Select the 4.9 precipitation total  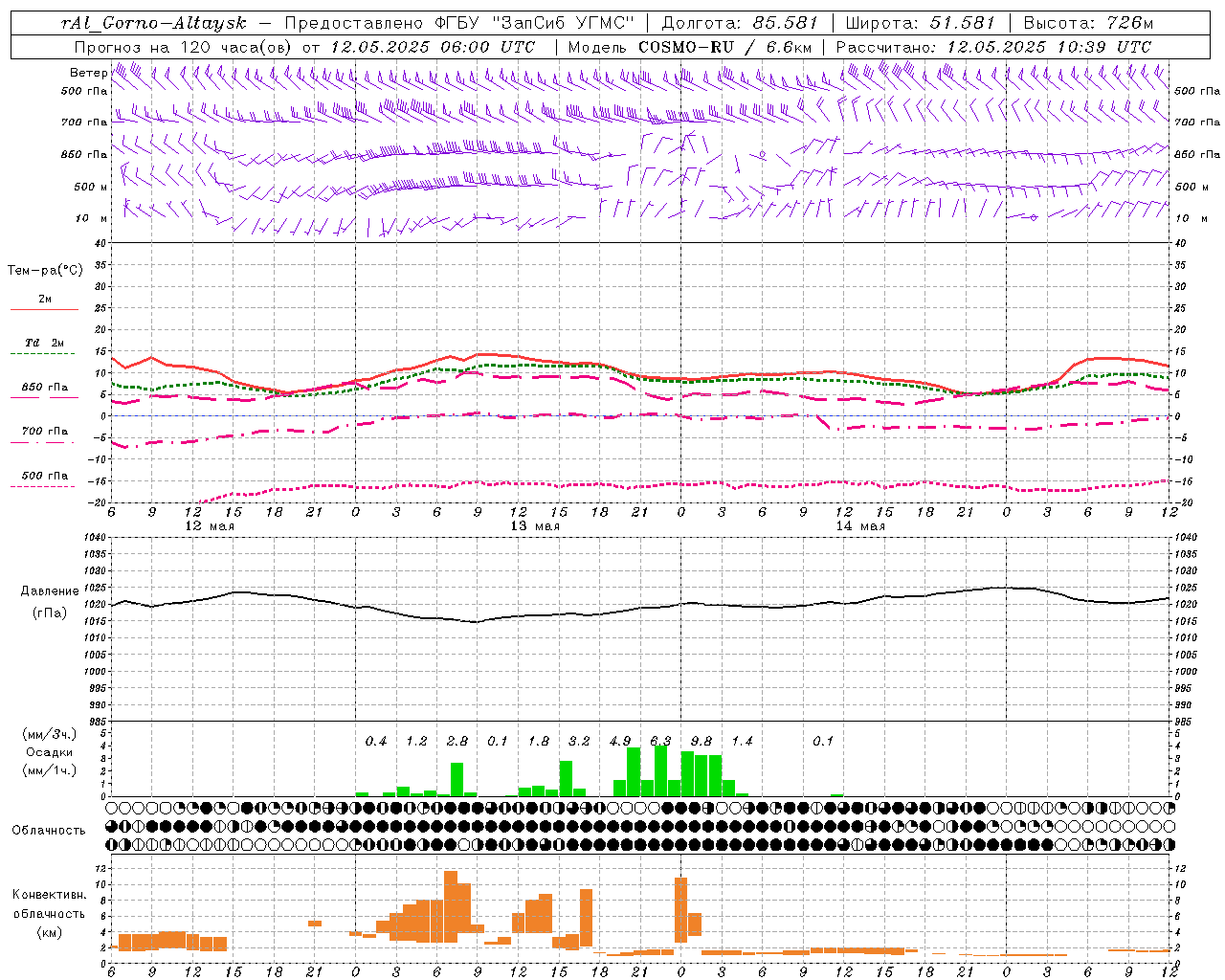point(620,742)
